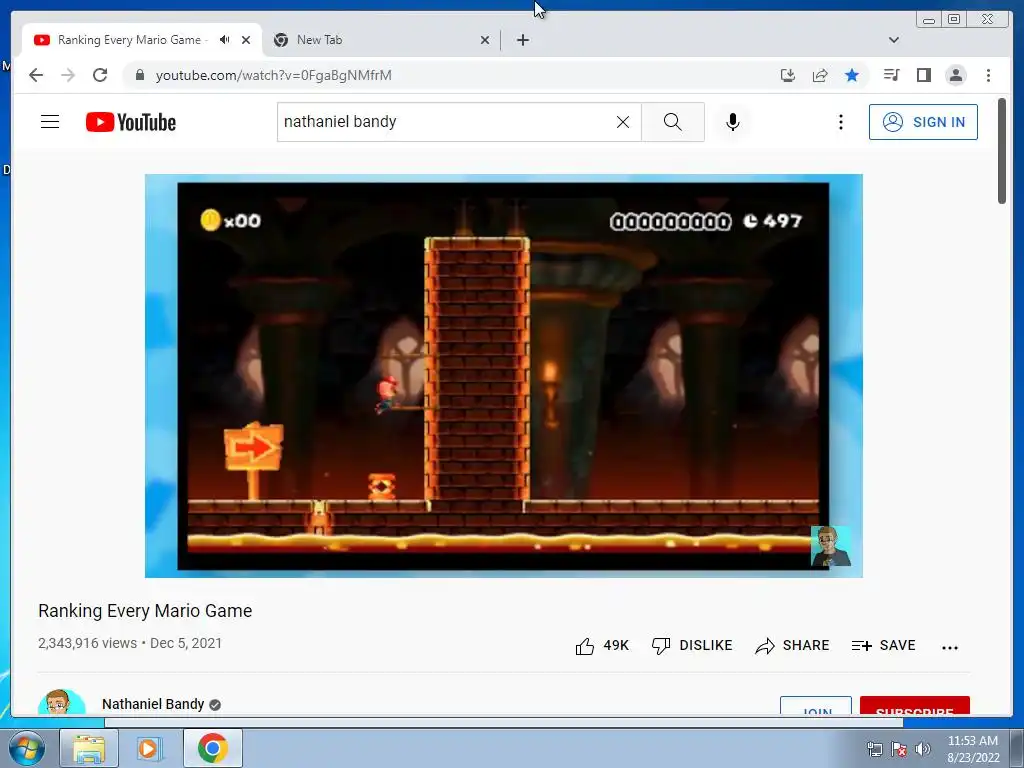Open more actions ellipsis below video

click(x=950, y=647)
